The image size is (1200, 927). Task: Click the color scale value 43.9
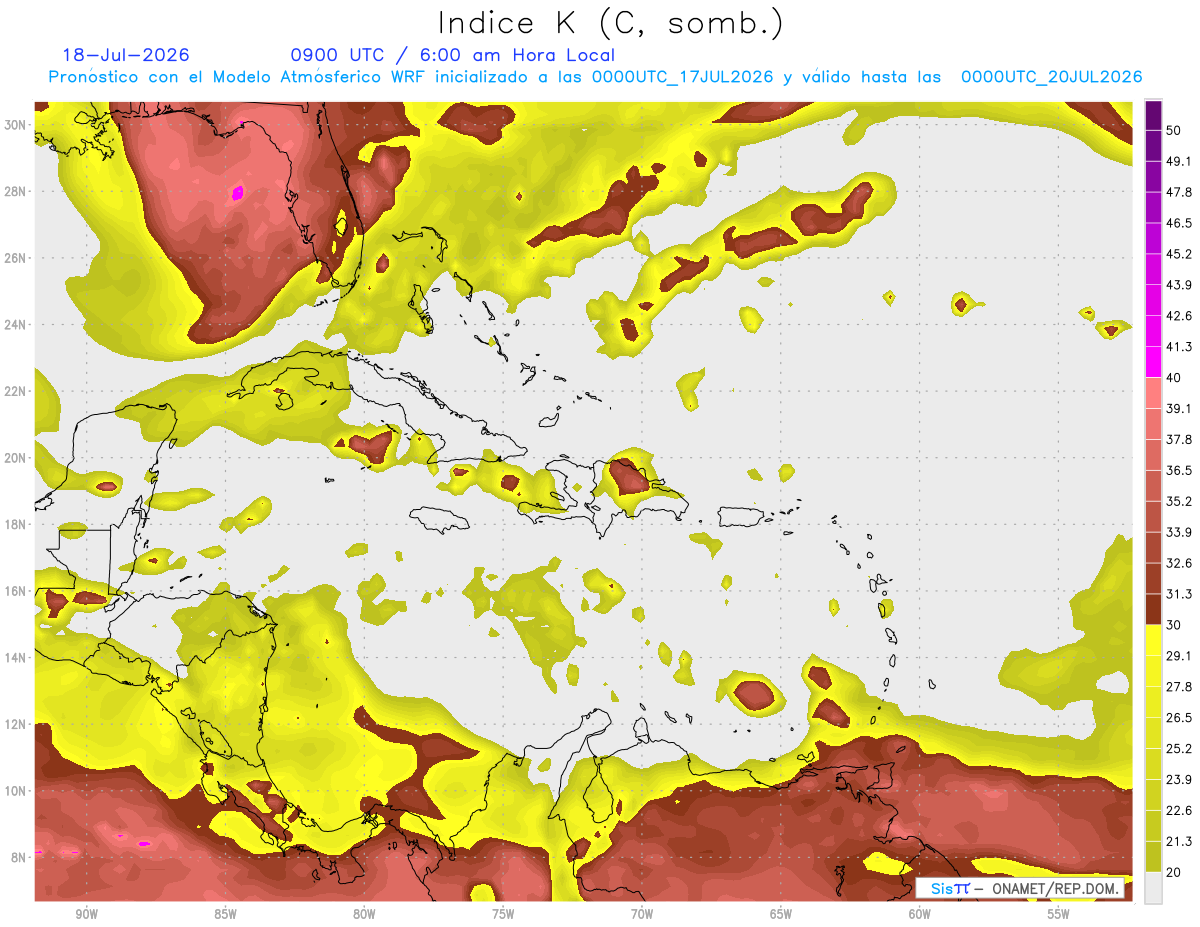tap(1179, 285)
